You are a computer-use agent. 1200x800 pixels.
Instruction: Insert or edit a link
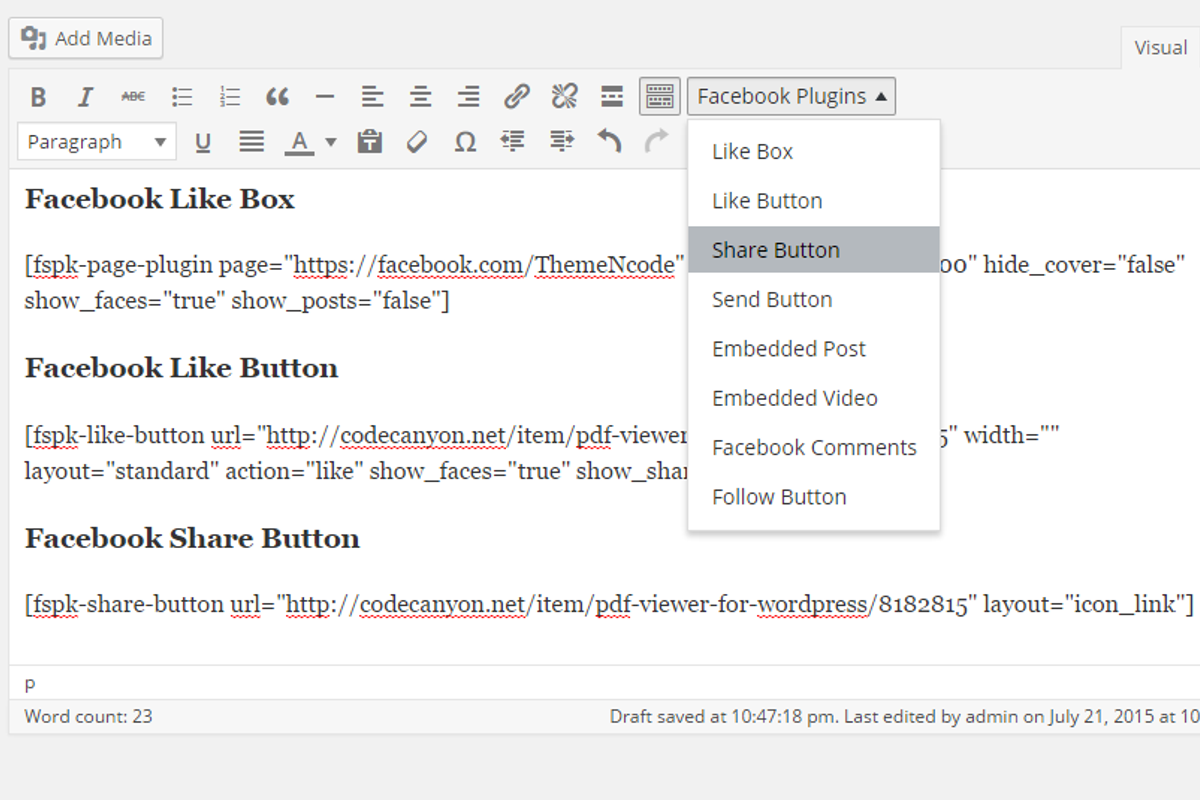tap(516, 96)
